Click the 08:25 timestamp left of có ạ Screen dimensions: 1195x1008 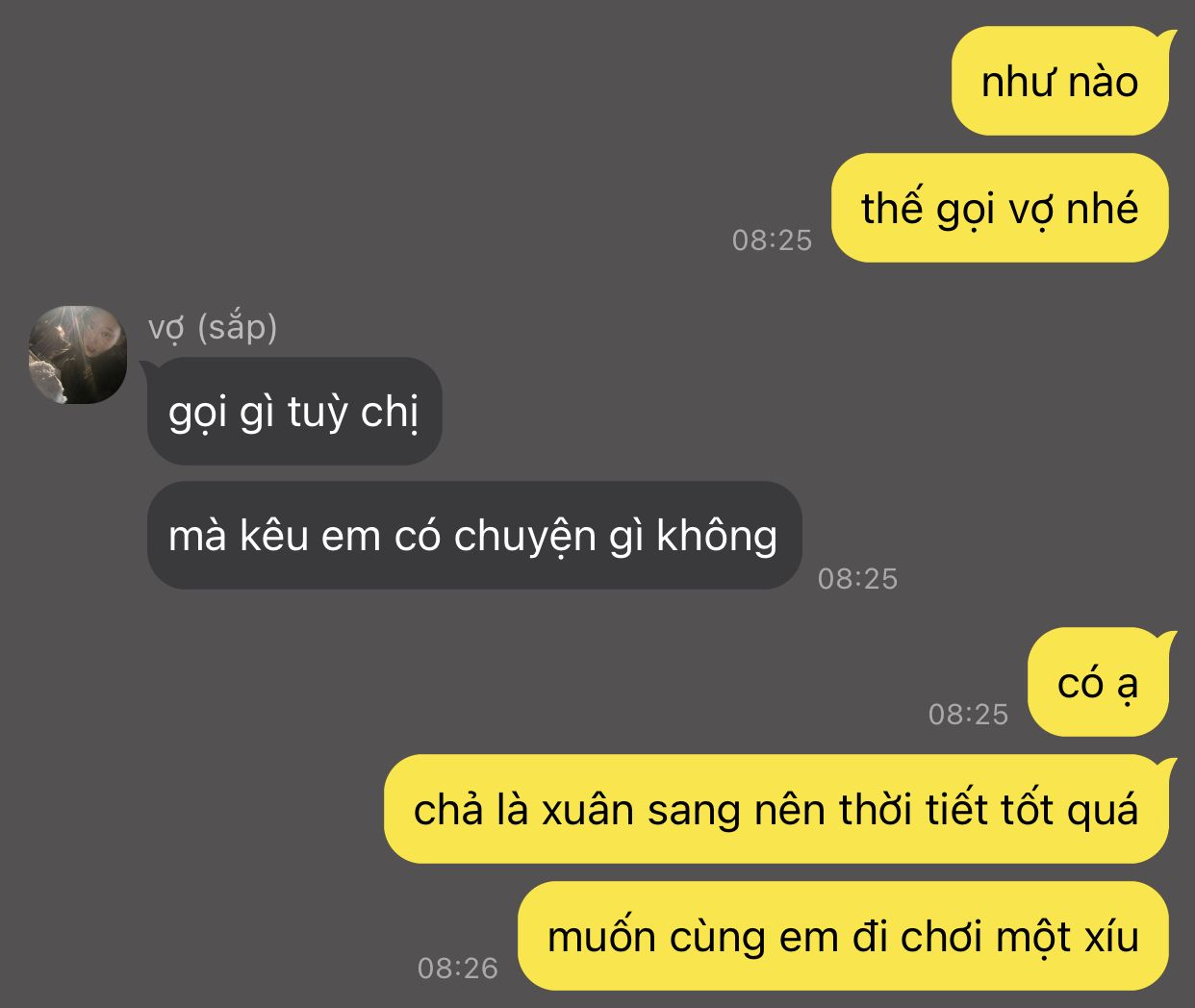pyautogui.click(x=968, y=714)
